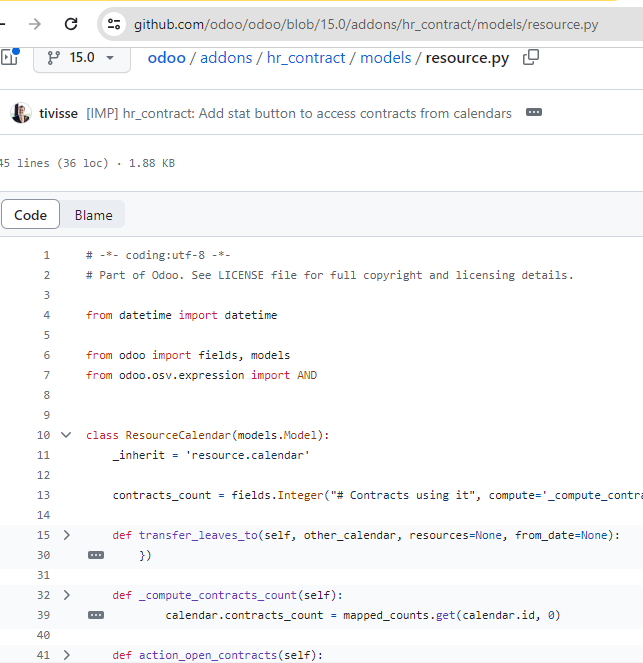Select line number 7
Viewport: 643px width, 663px height.
(46, 375)
